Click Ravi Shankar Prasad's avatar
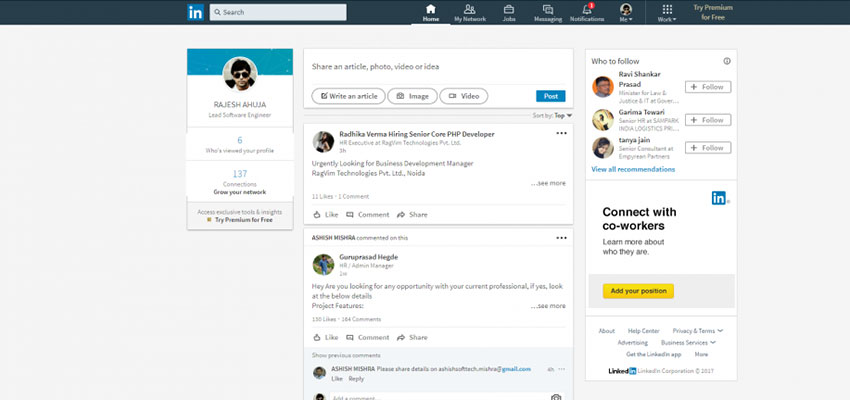The width and height of the screenshot is (850, 400). pos(603,87)
